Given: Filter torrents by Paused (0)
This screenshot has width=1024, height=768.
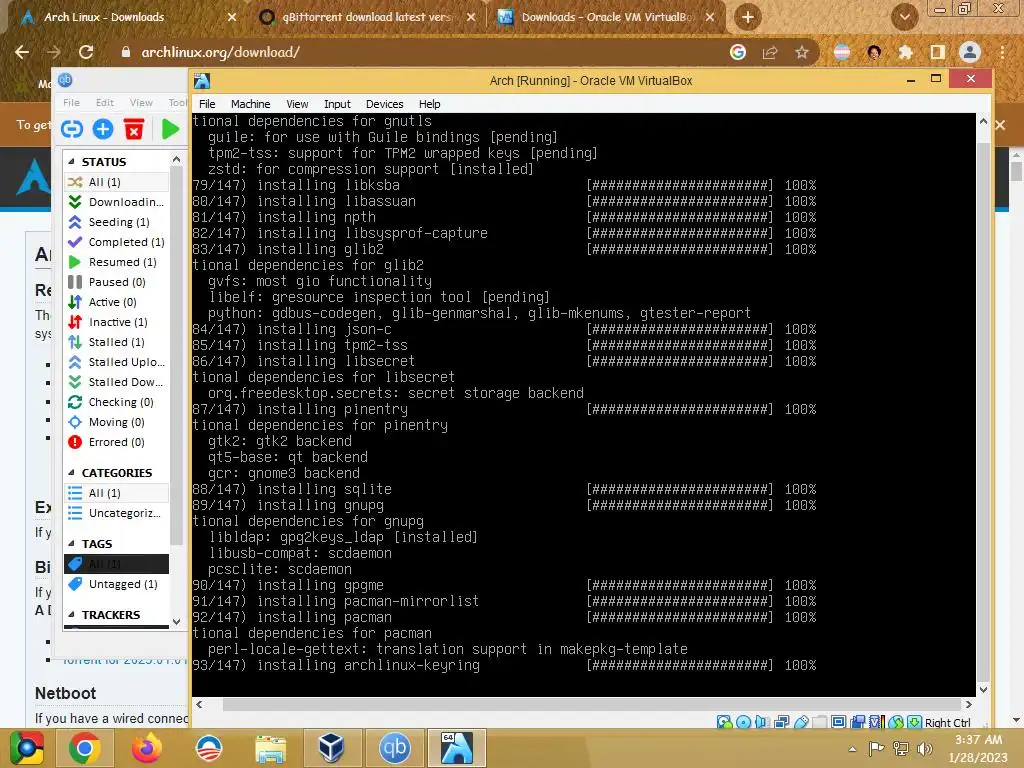Looking at the screenshot, I should 118,282.
